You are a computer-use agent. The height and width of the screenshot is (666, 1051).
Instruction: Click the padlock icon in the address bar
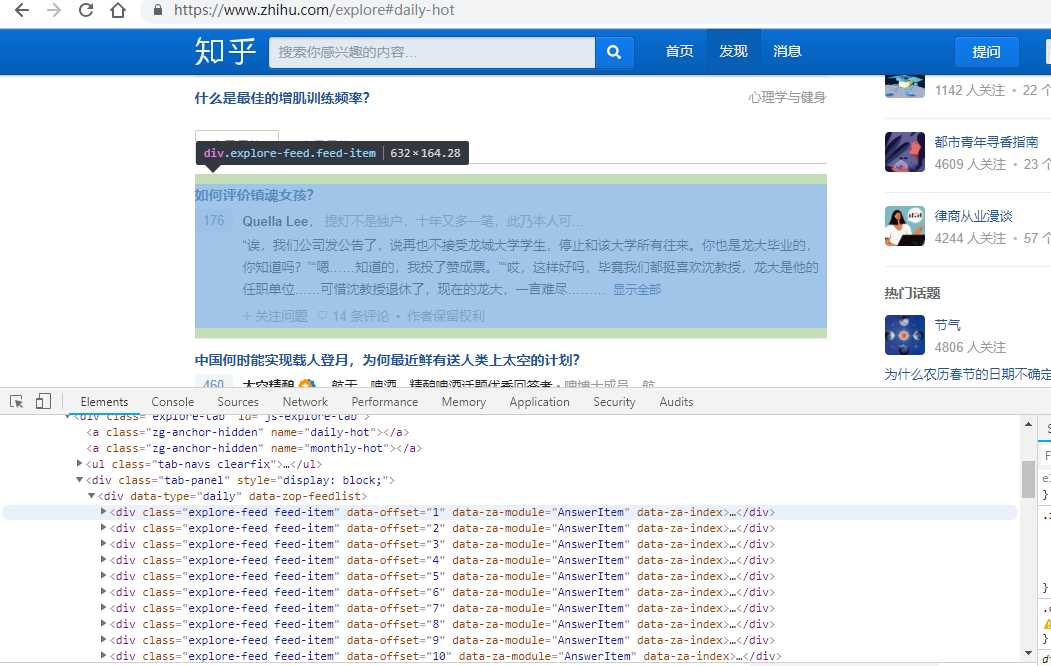pos(158,10)
